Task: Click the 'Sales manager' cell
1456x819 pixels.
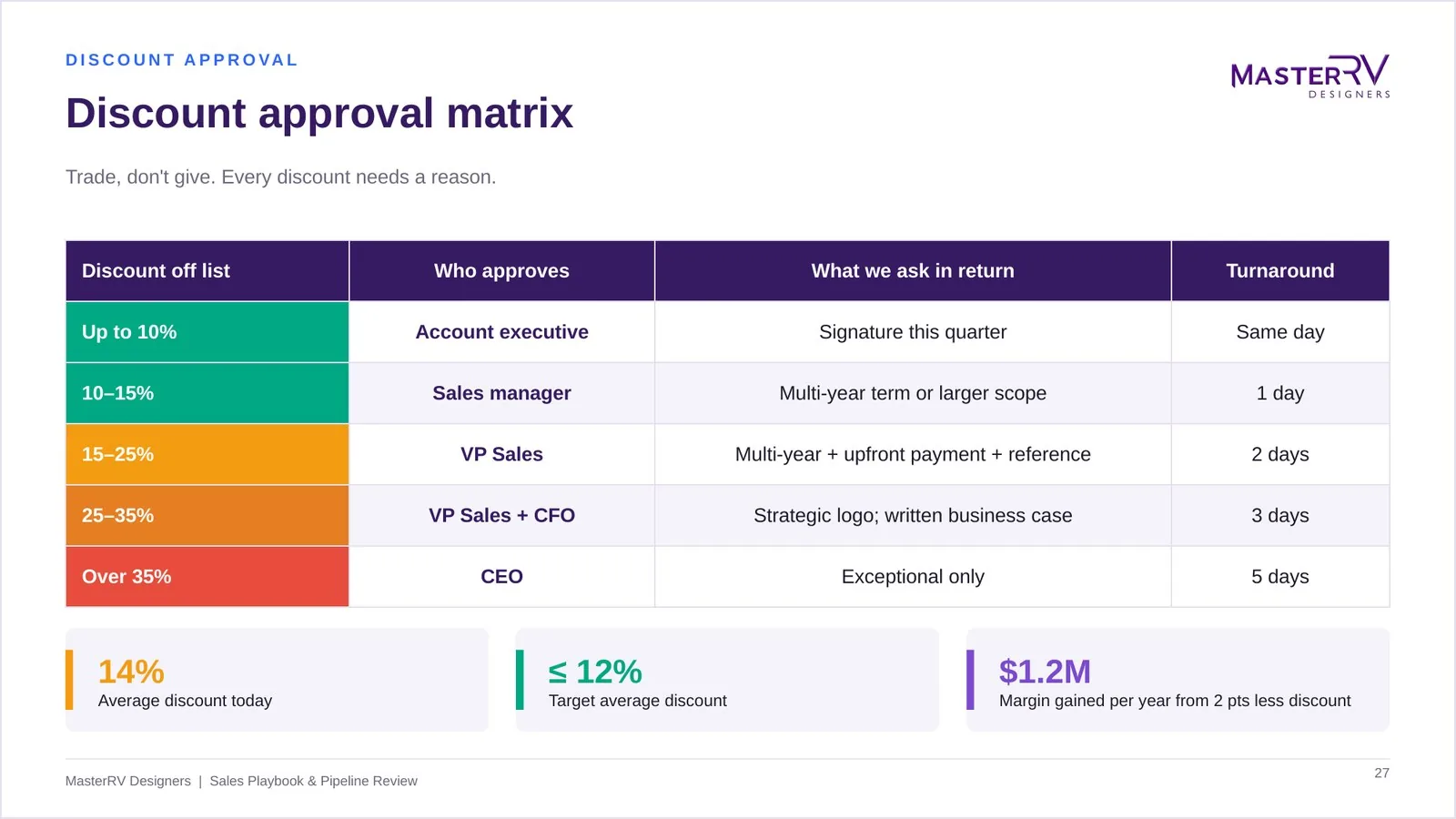Action: click(501, 393)
